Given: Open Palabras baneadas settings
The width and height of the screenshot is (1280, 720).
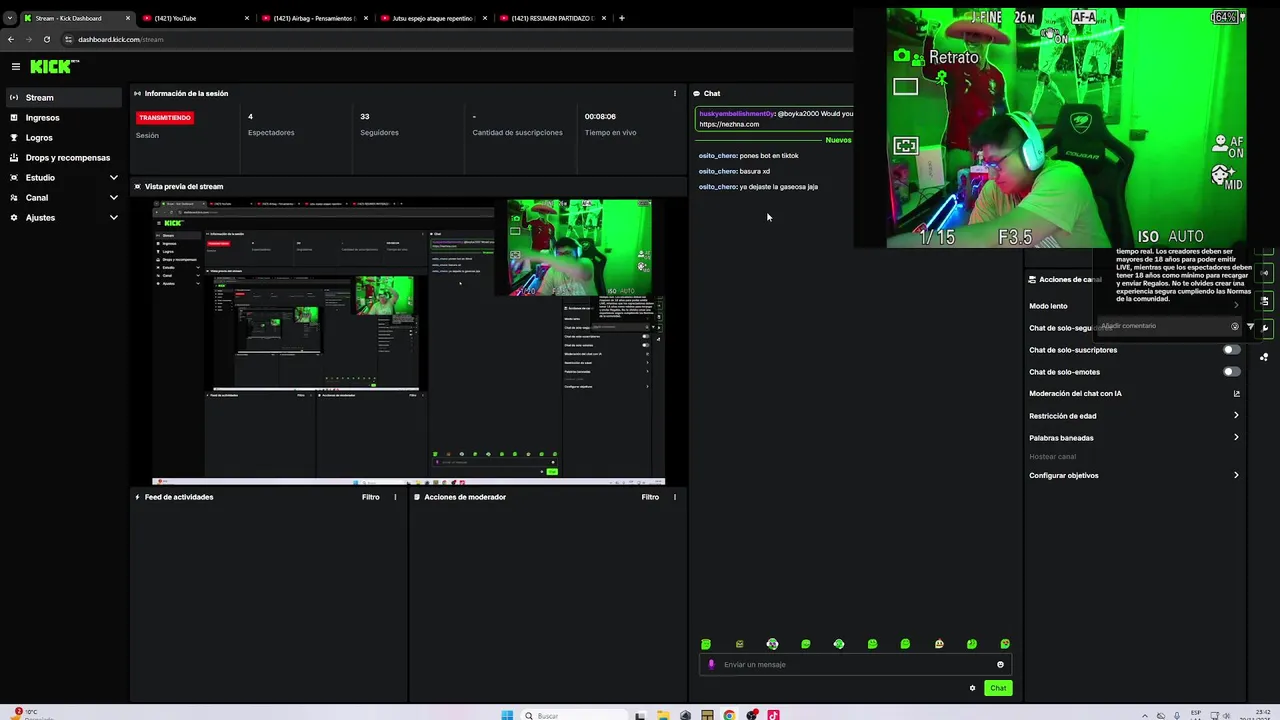Looking at the screenshot, I should (x=1134, y=438).
